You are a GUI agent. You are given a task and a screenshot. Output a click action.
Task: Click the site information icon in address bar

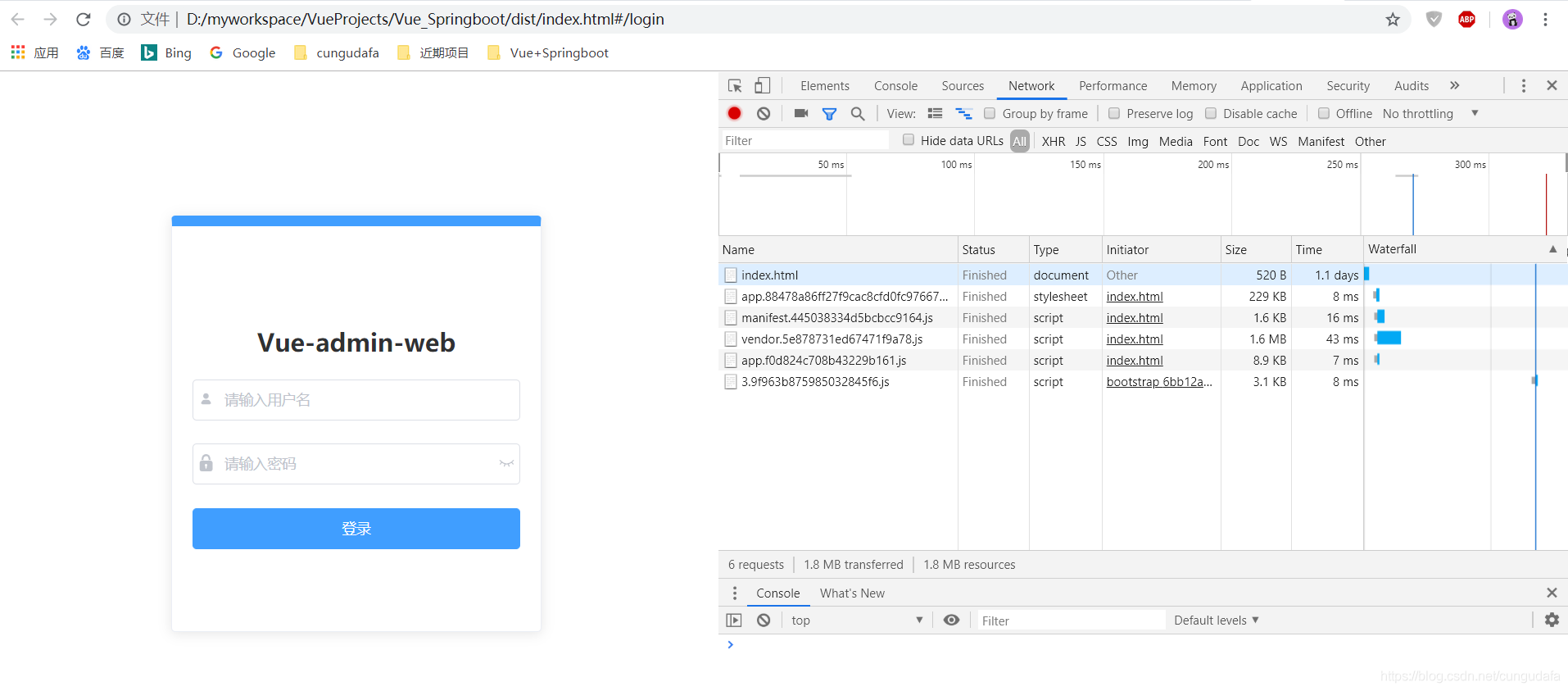(x=124, y=19)
